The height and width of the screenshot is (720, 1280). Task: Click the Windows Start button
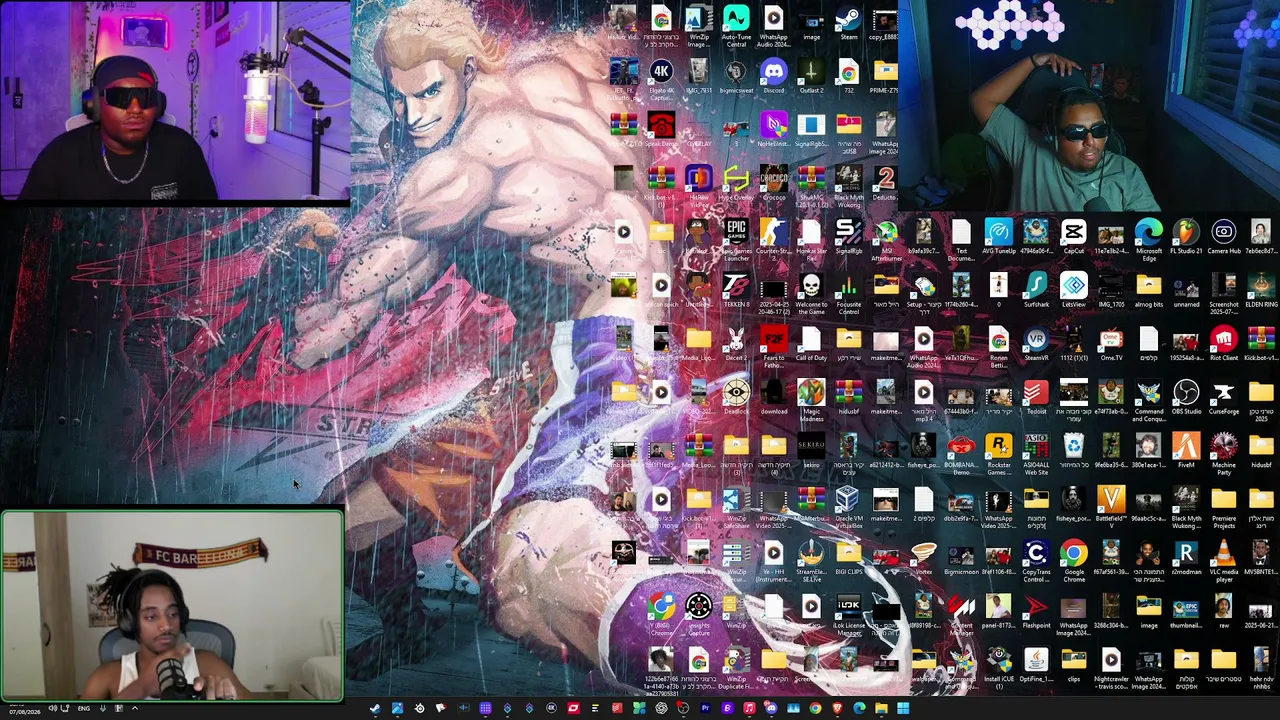pyautogui.click(x=903, y=709)
